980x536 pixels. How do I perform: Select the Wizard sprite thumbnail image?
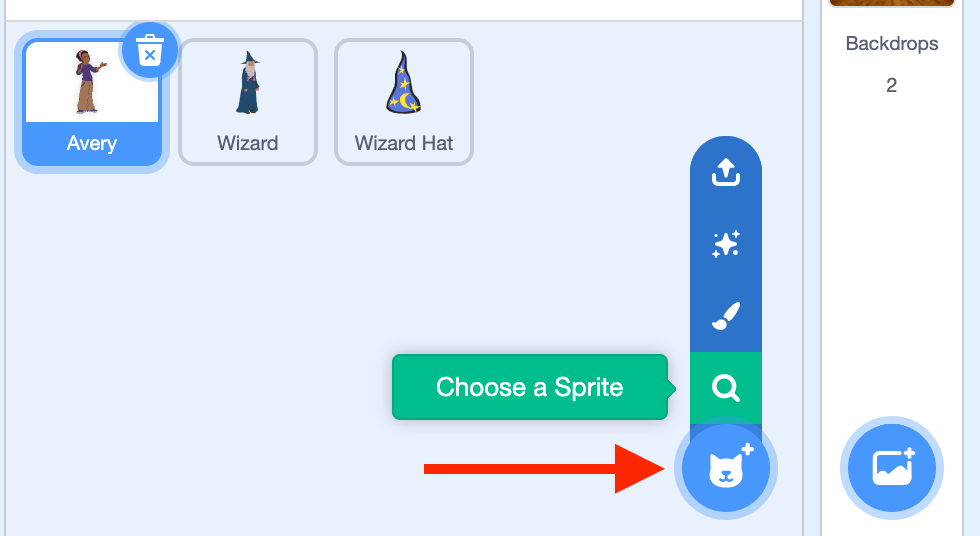(248, 84)
